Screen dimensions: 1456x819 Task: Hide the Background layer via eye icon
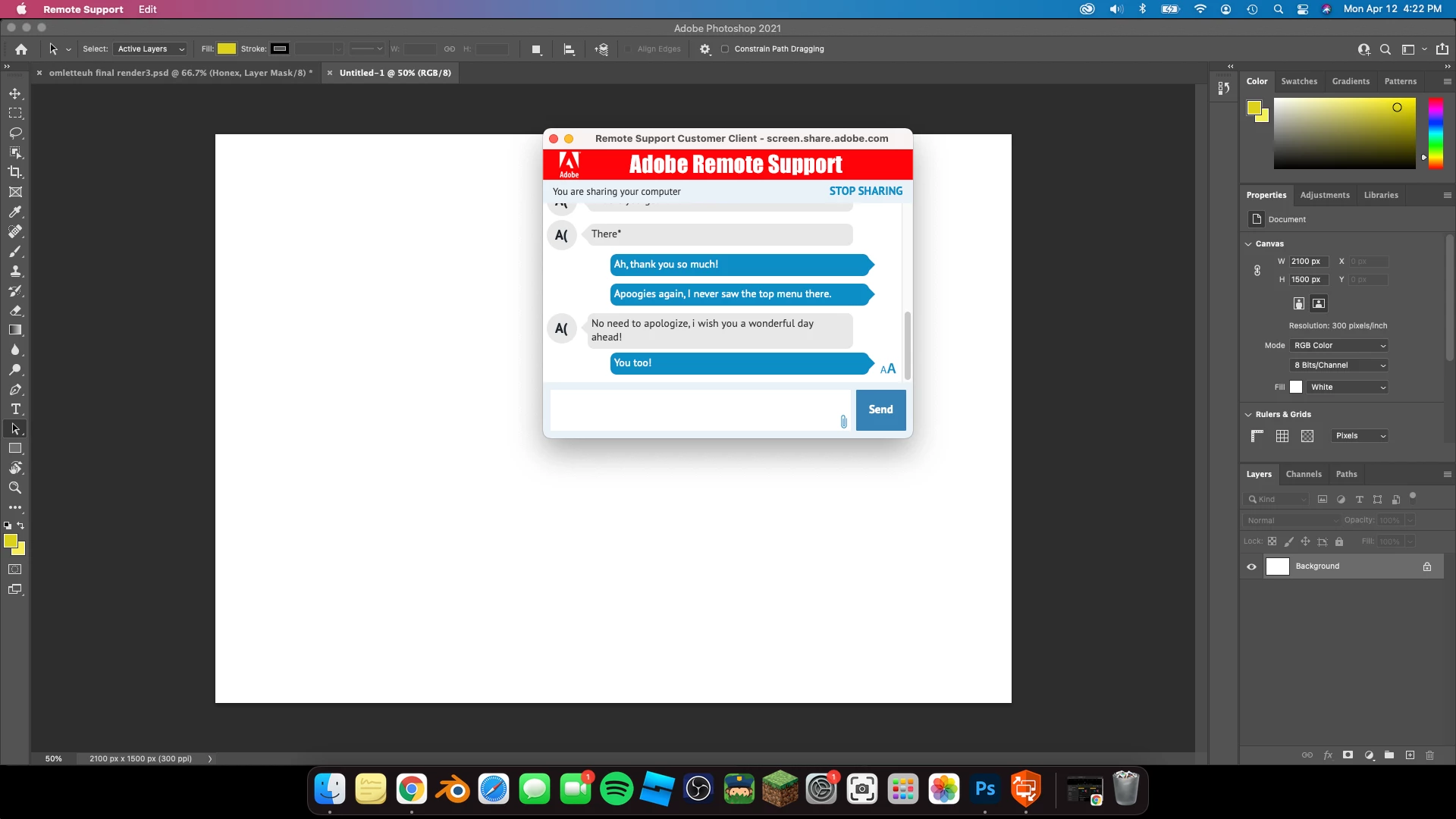[1251, 566]
